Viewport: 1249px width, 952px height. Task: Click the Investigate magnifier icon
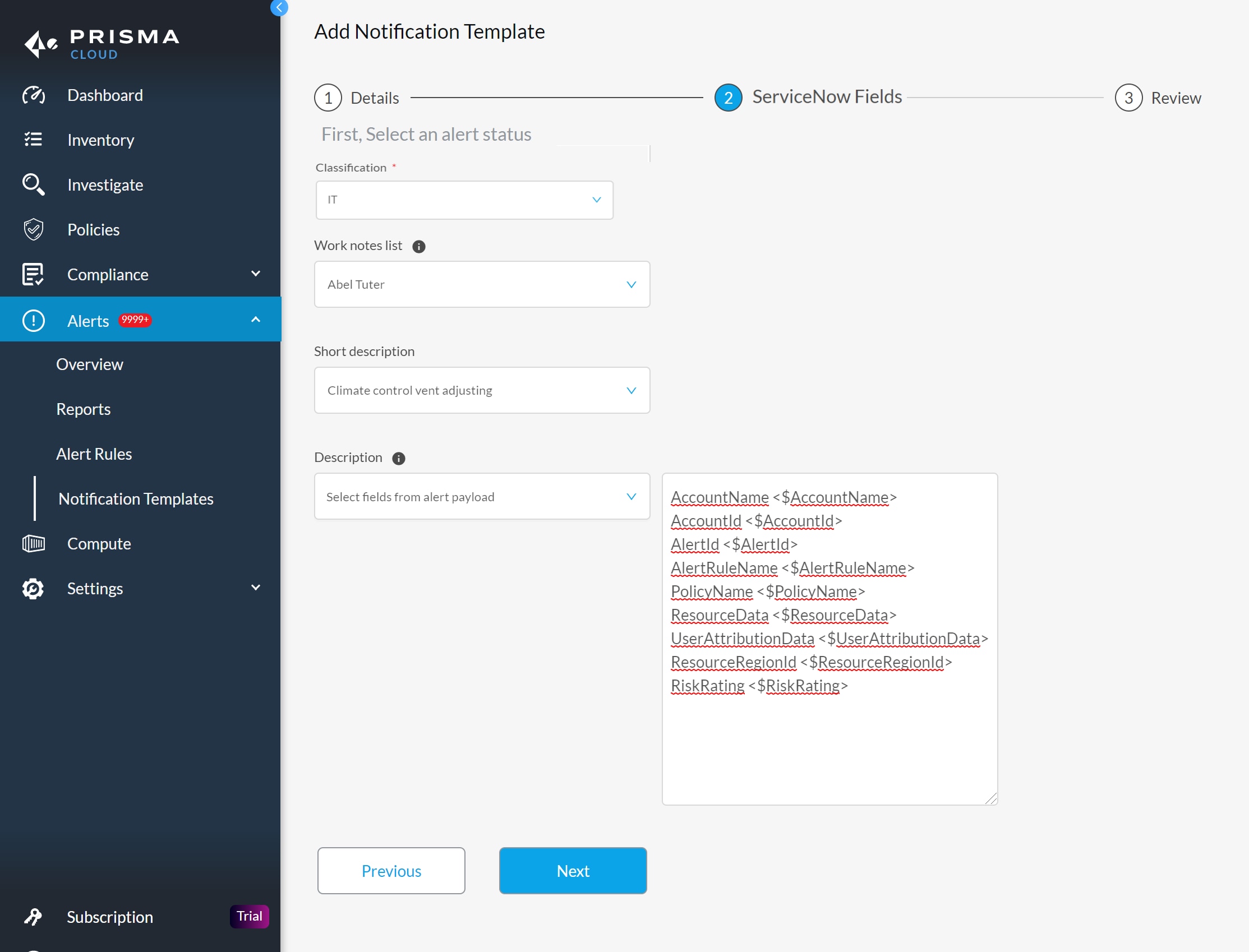point(34,184)
